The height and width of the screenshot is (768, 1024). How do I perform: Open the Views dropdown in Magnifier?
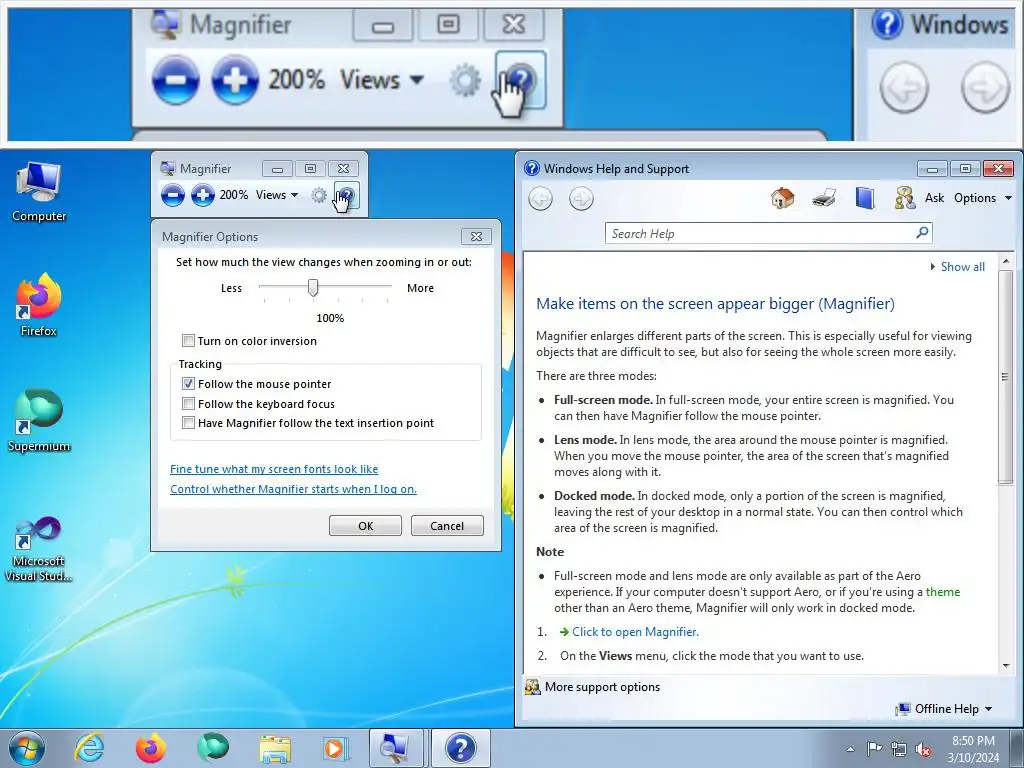point(277,195)
